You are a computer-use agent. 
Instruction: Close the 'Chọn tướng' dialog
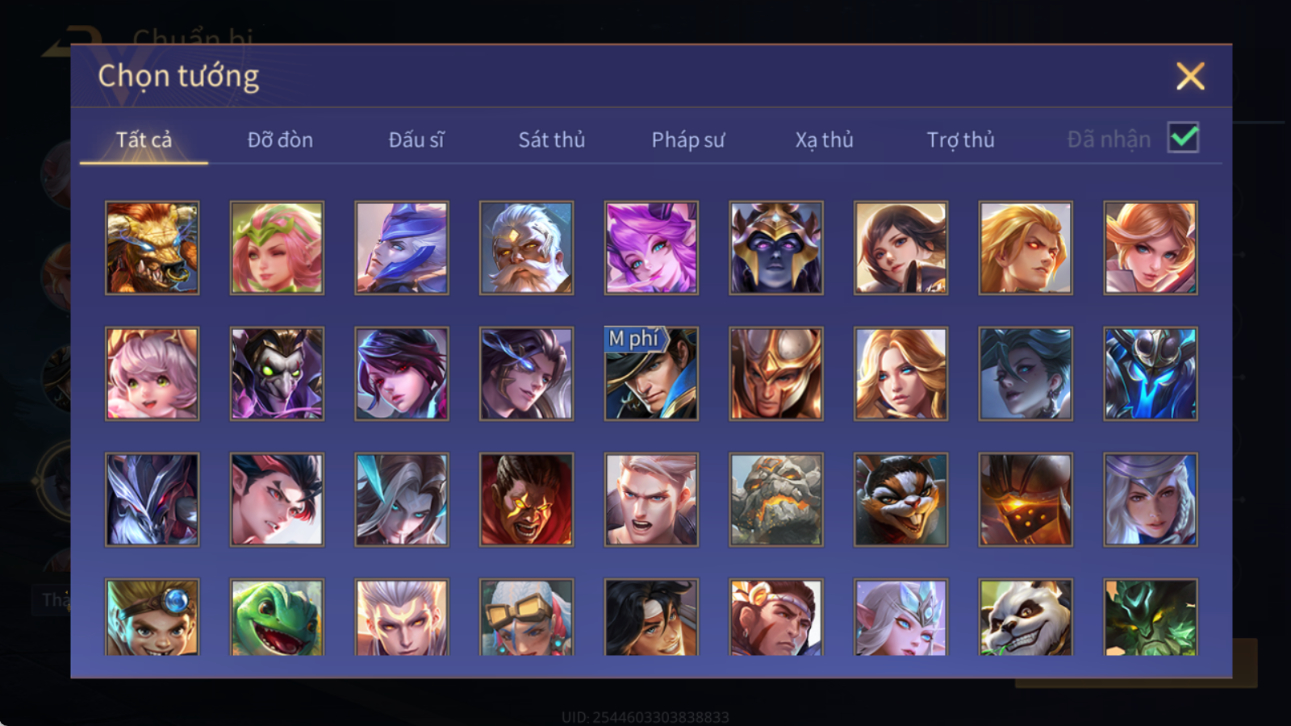(x=1190, y=76)
